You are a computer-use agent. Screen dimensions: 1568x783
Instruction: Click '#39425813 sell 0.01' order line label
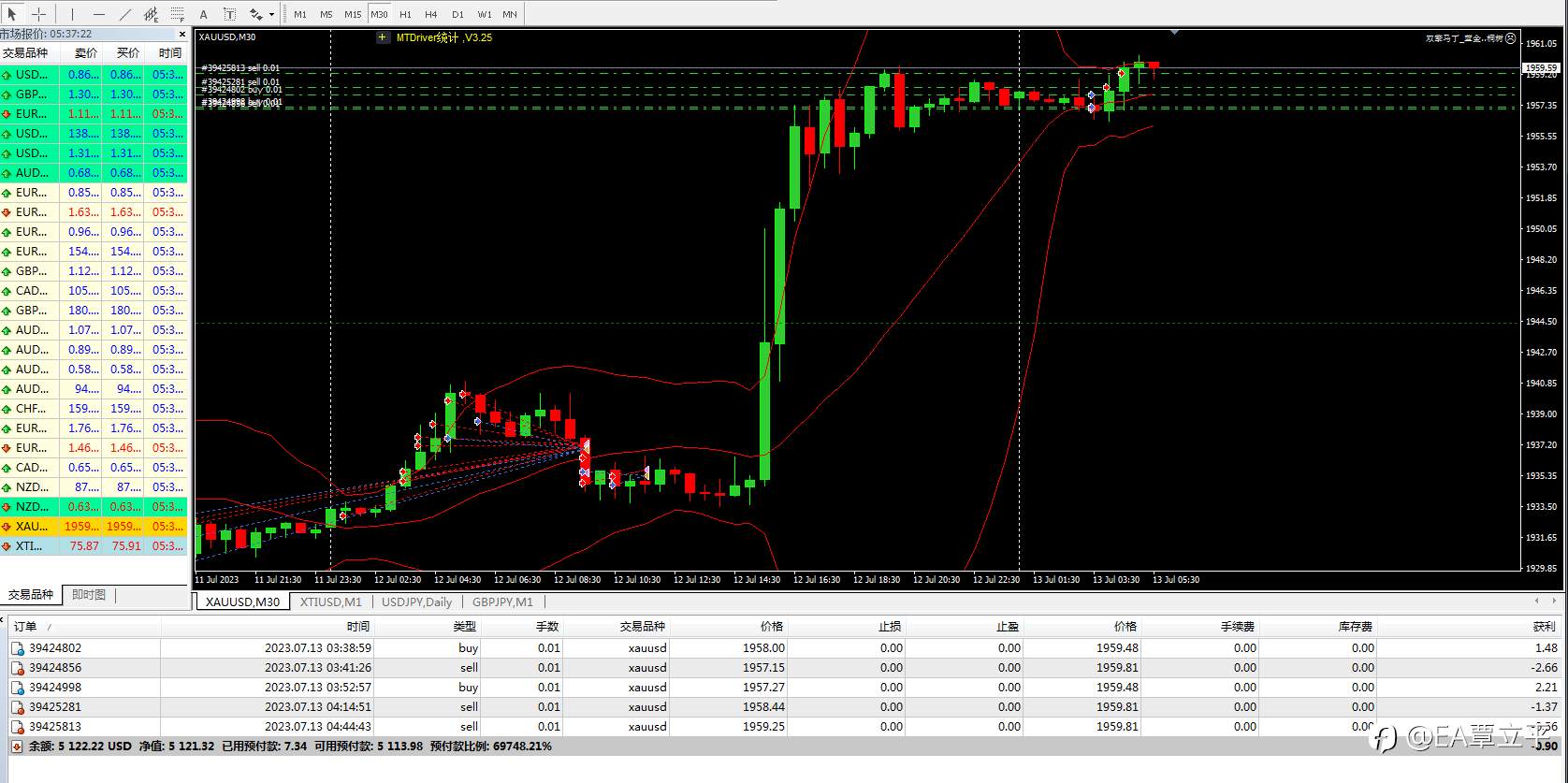[x=240, y=68]
